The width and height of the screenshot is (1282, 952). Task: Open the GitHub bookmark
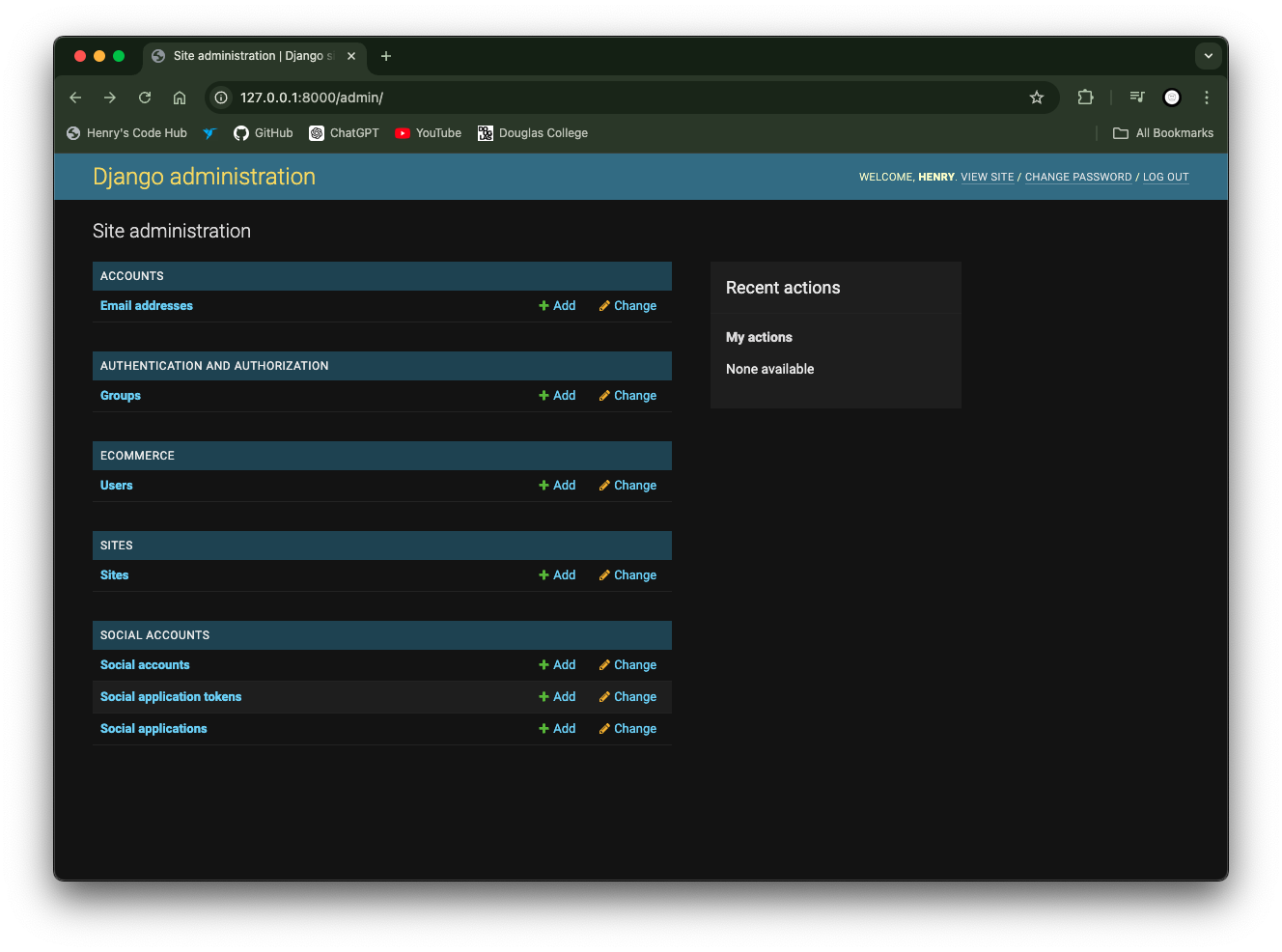tap(264, 133)
